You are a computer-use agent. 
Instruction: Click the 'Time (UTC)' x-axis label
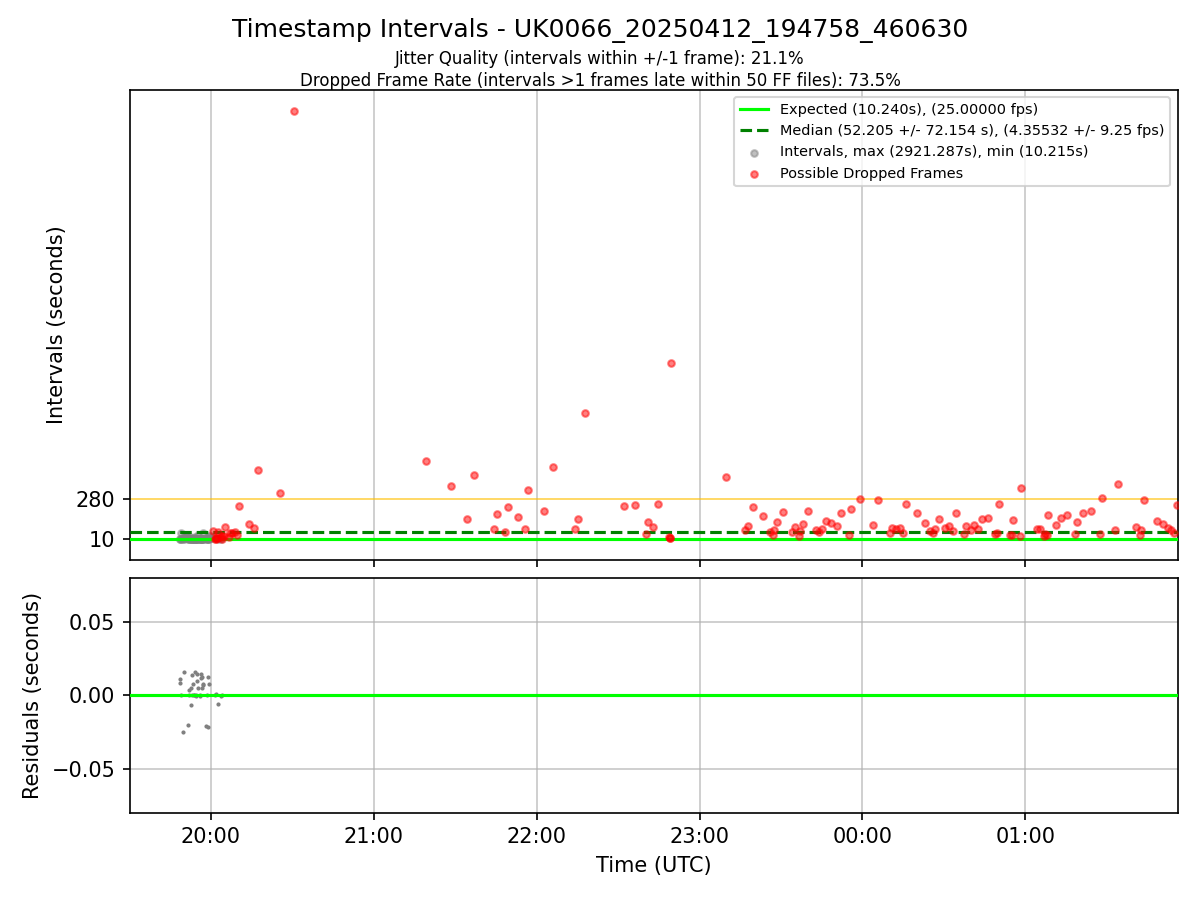[x=654, y=865]
